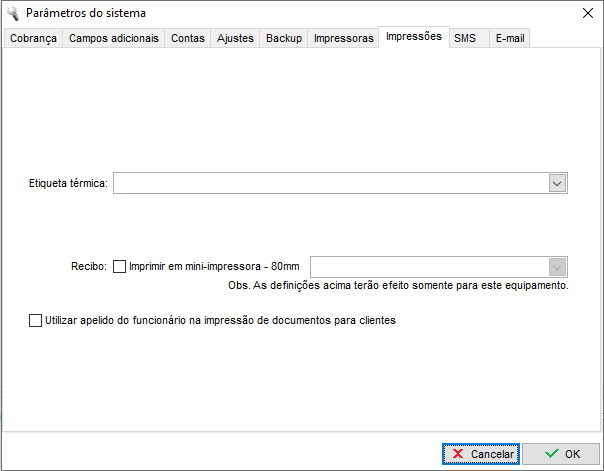Expand the Recibo printer dropdown arrow
The height and width of the screenshot is (471, 604).
click(x=557, y=267)
